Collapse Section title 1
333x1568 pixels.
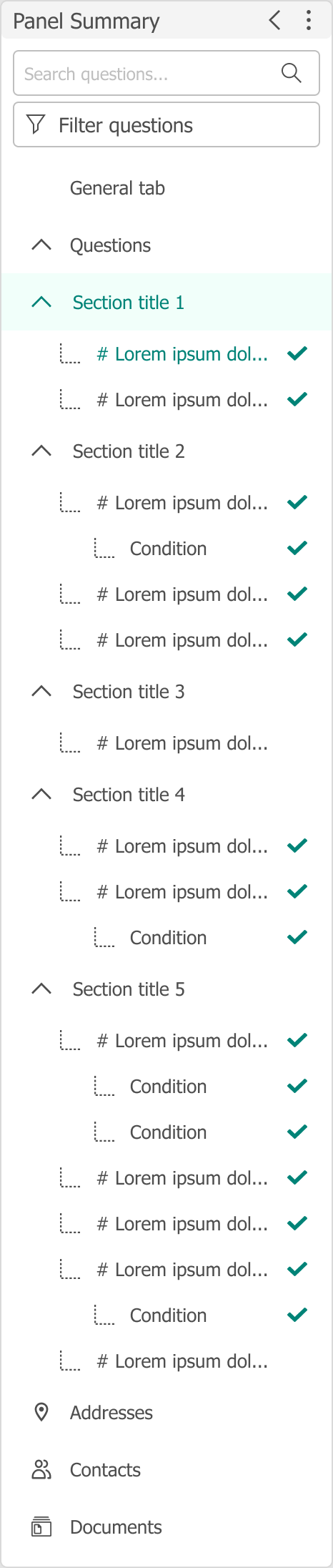click(x=41, y=302)
